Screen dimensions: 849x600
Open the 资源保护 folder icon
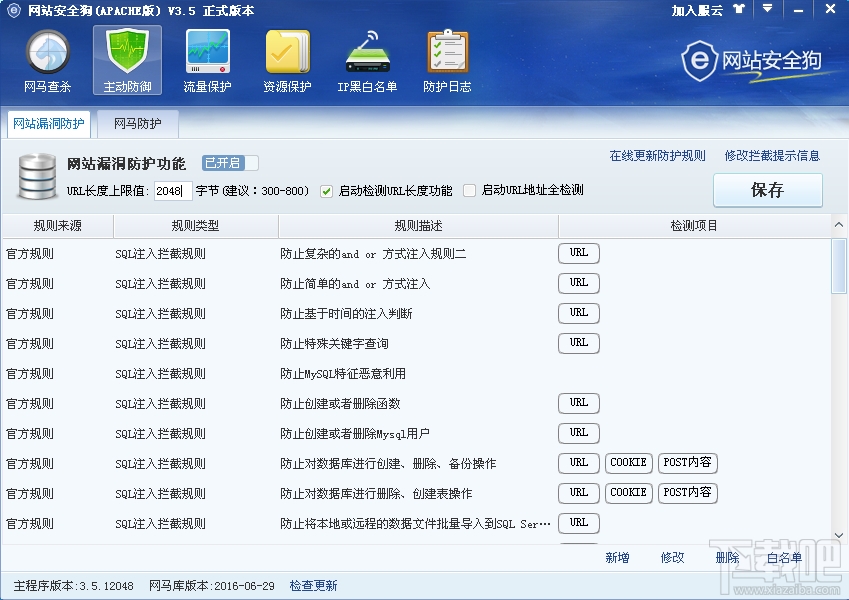tap(287, 61)
